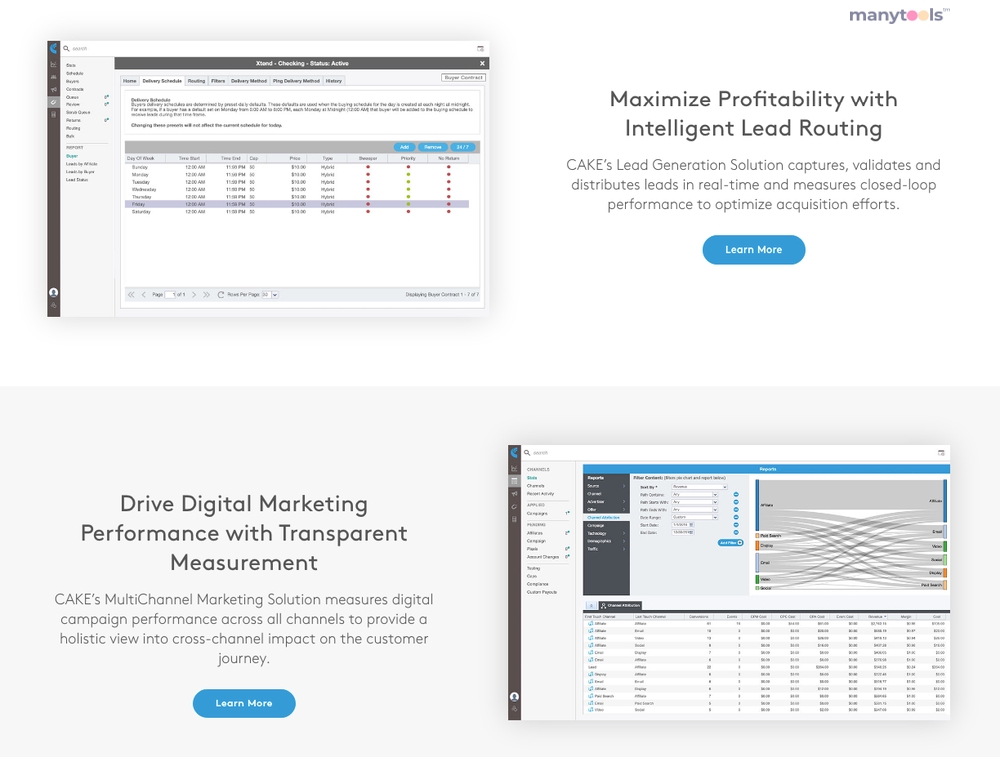This screenshot has height=757, width=1000.
Task: Open the History tab
Action: (334, 81)
